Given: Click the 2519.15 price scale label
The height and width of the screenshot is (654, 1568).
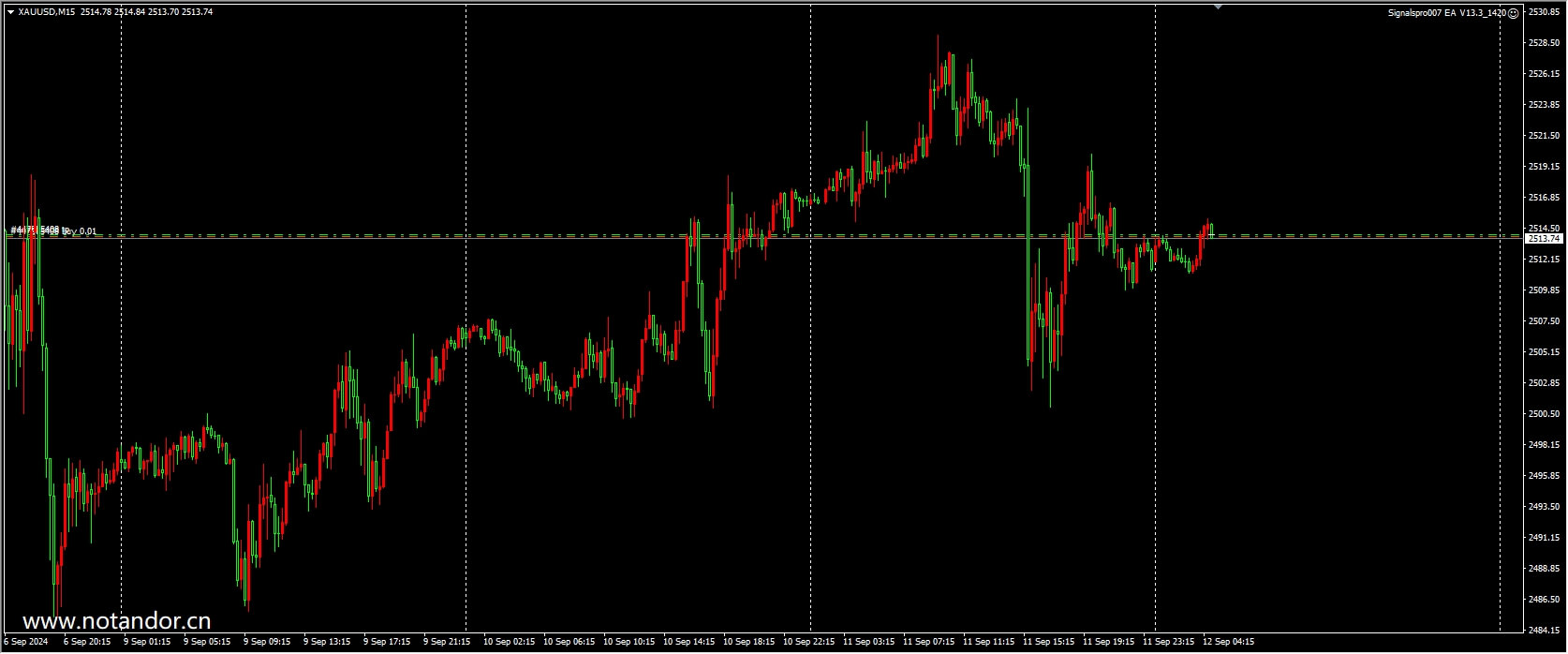Looking at the screenshot, I should [1544, 167].
